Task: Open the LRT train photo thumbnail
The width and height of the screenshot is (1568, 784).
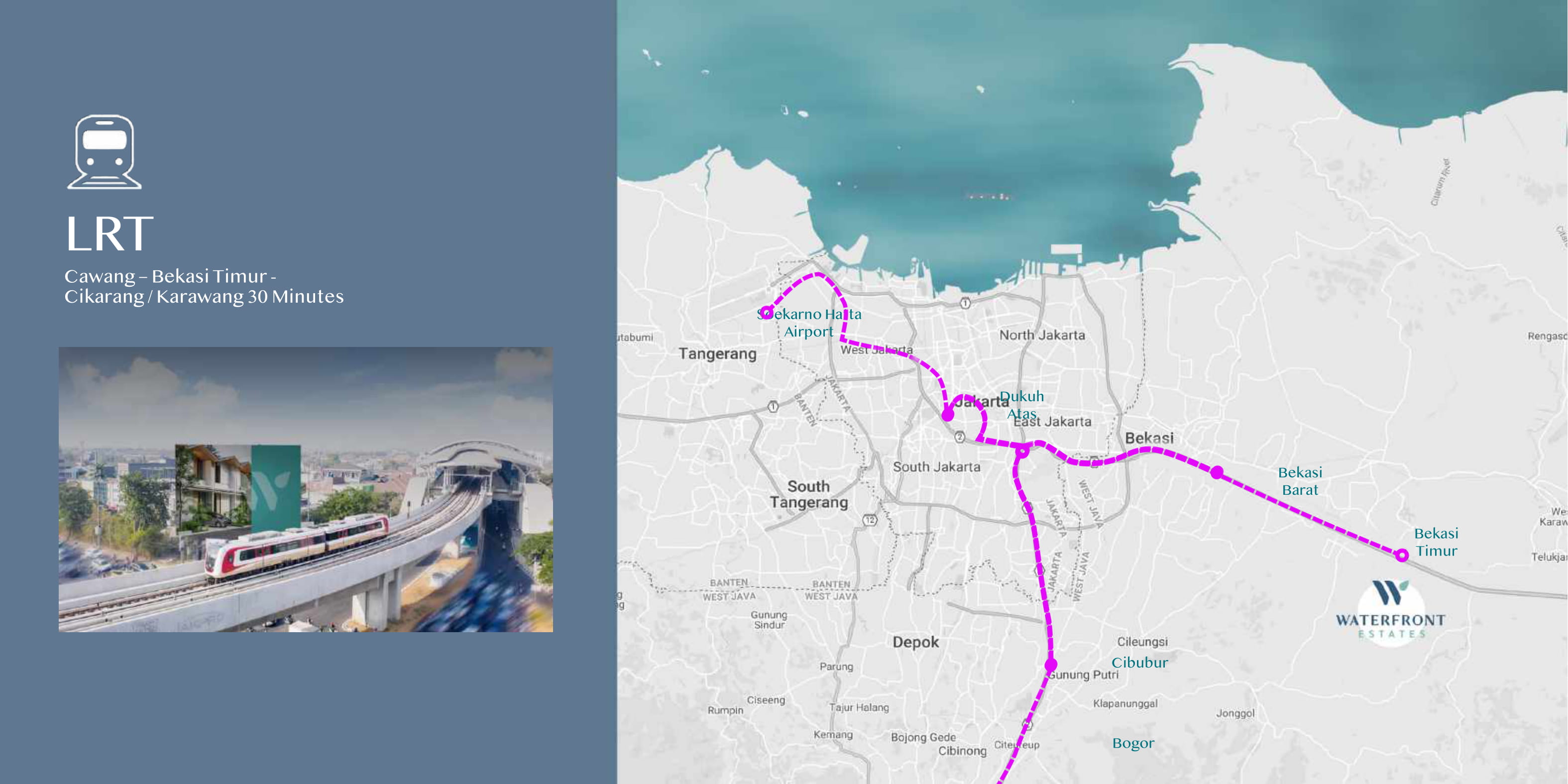Action: pos(306,489)
